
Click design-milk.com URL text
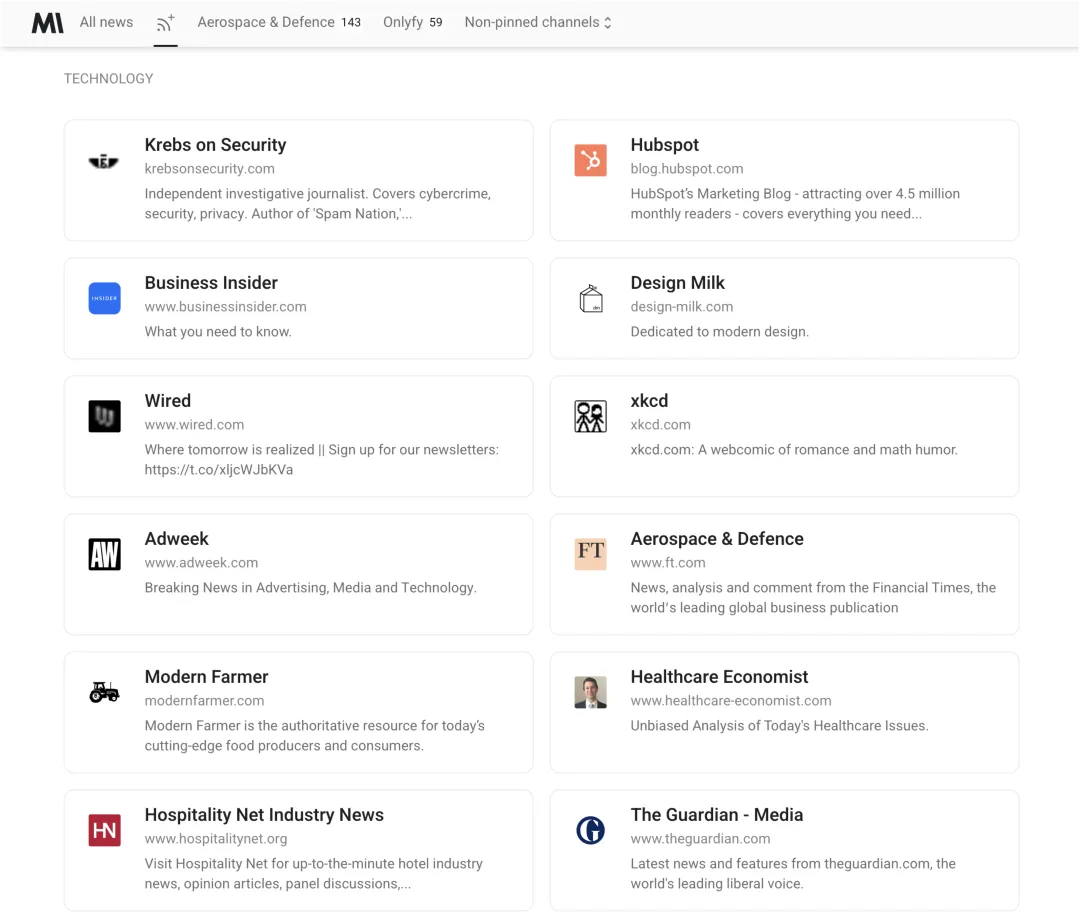pos(682,307)
